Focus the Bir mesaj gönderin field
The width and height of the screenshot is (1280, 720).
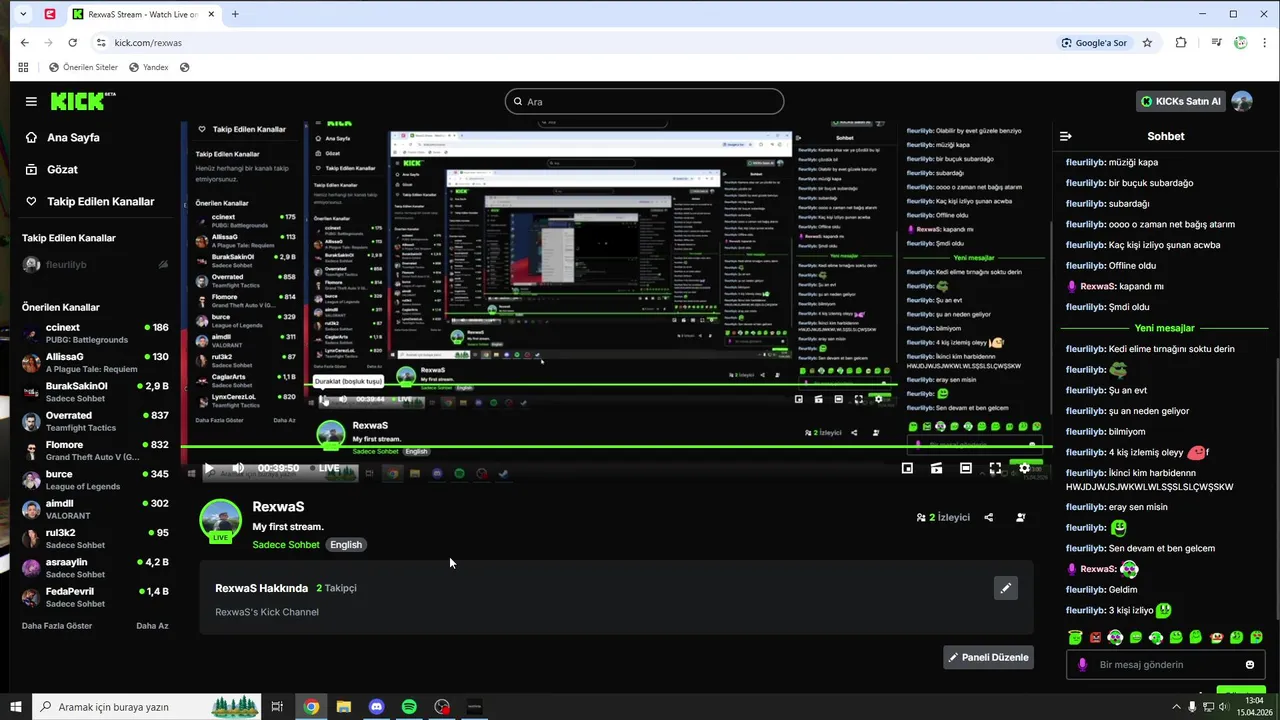(1165, 664)
